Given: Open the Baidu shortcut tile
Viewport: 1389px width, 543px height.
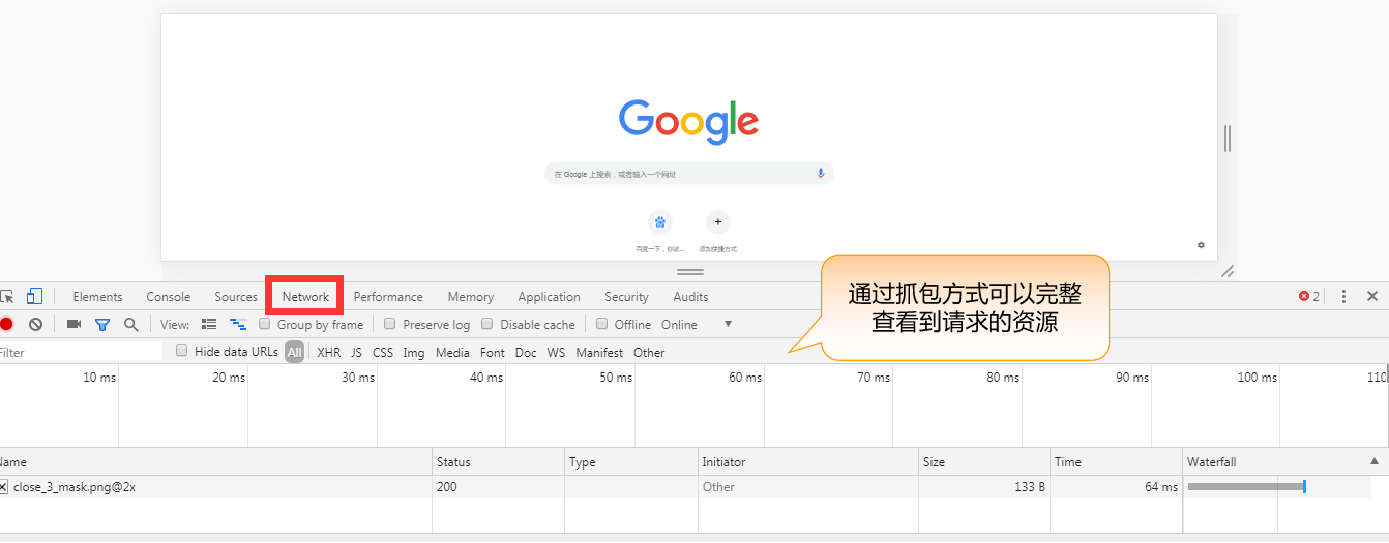Looking at the screenshot, I should [x=659, y=222].
